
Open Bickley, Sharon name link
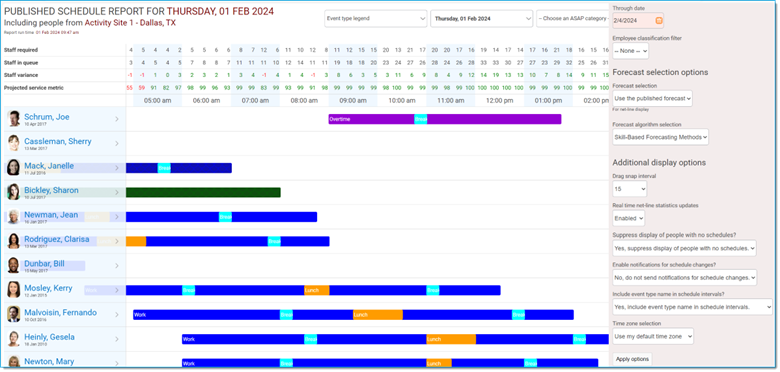pyautogui.click(x=51, y=190)
